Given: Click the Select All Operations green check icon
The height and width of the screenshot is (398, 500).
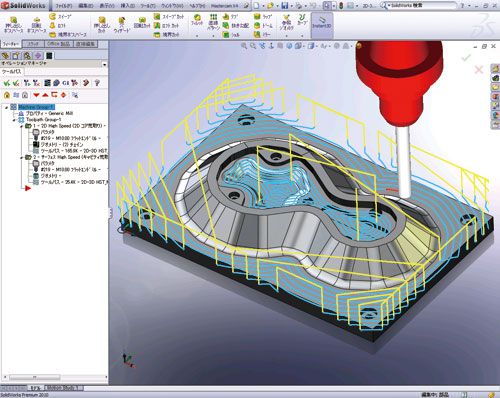Looking at the screenshot, I should tap(6, 83).
